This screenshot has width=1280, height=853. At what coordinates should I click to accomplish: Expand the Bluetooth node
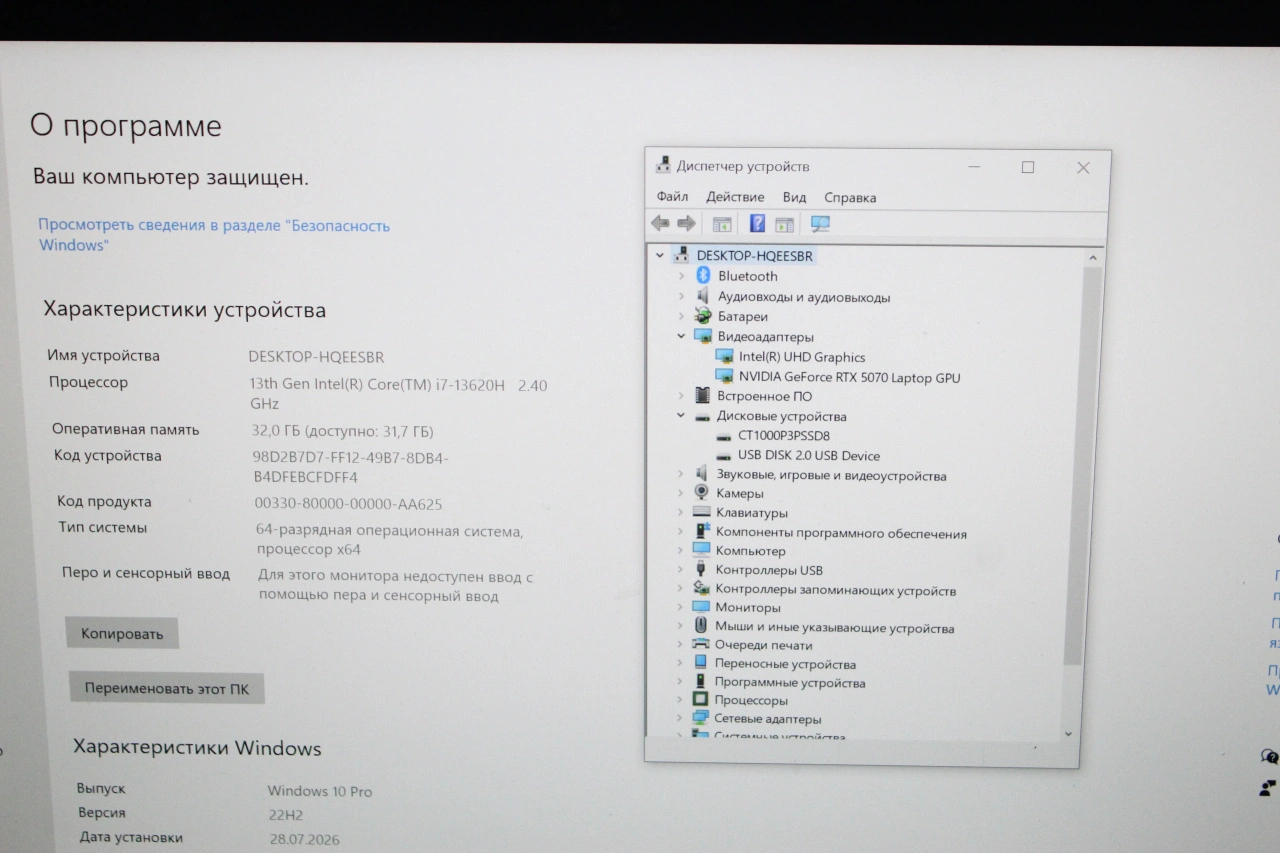pos(681,275)
